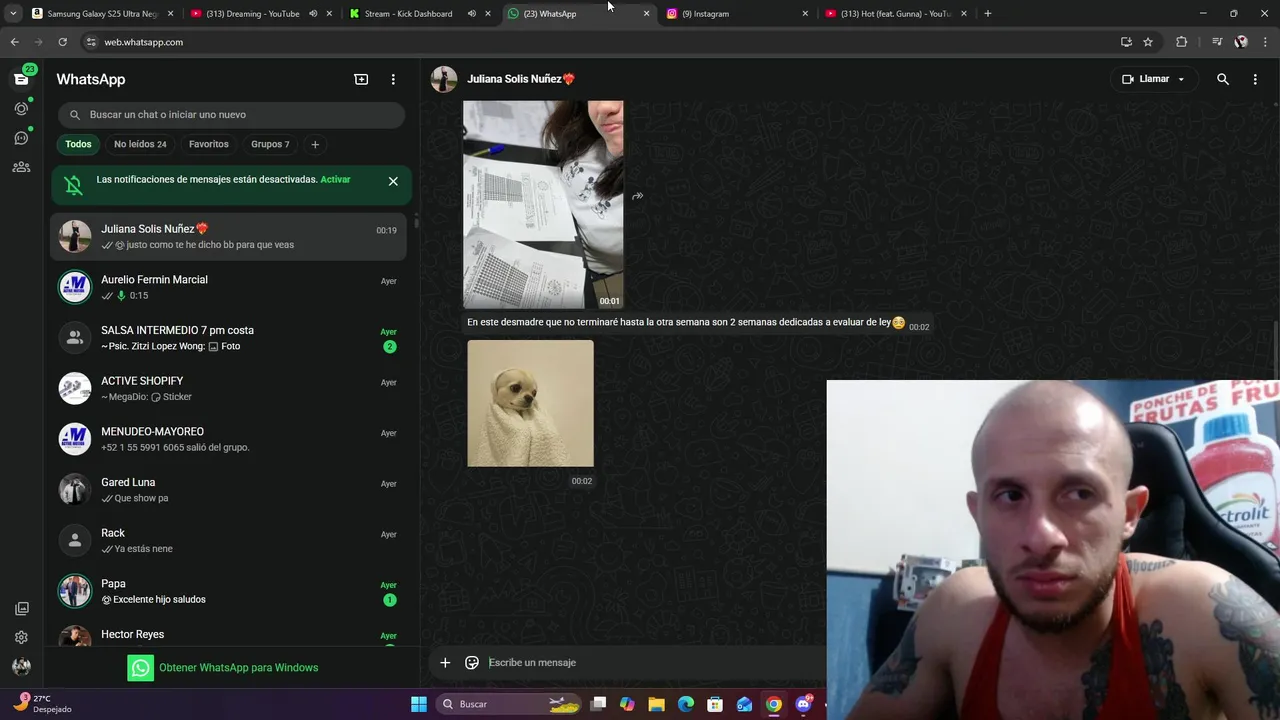Open the media gallery icon in sidebar
Image resolution: width=1280 pixels, height=720 pixels.
tap(21, 608)
